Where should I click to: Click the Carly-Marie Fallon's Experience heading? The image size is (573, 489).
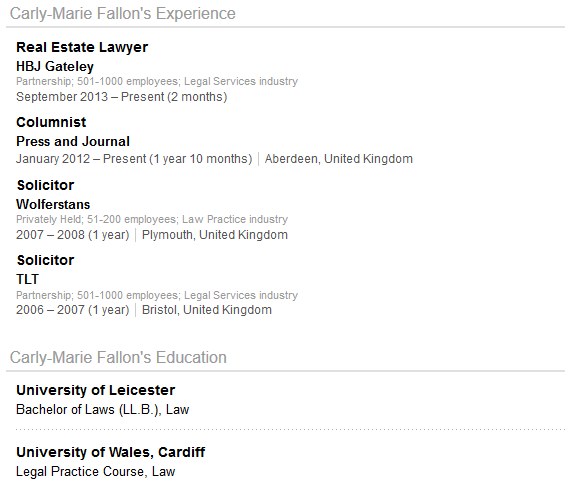pos(122,14)
